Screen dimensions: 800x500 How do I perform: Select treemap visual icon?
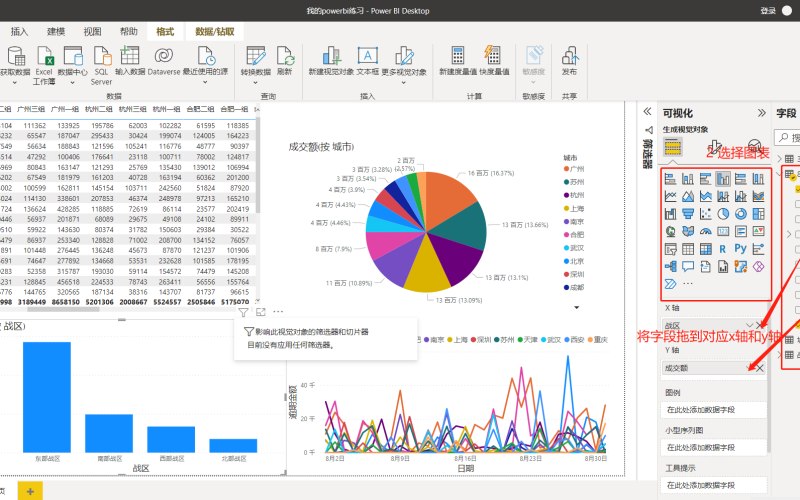759,214
